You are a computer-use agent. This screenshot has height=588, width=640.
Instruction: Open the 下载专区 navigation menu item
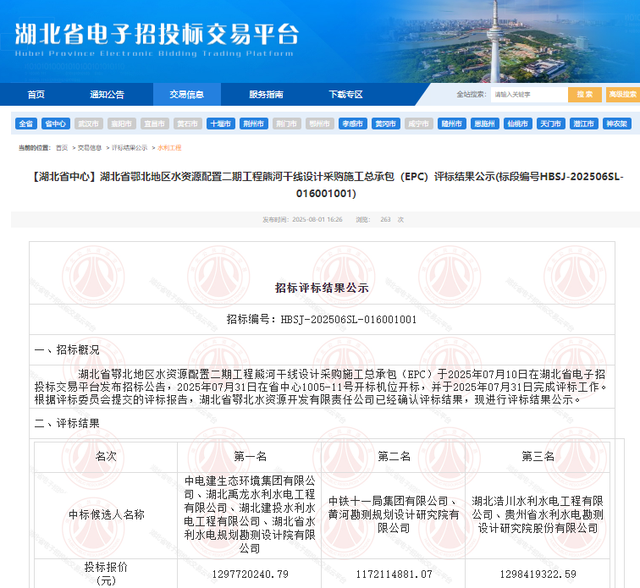tap(346, 94)
